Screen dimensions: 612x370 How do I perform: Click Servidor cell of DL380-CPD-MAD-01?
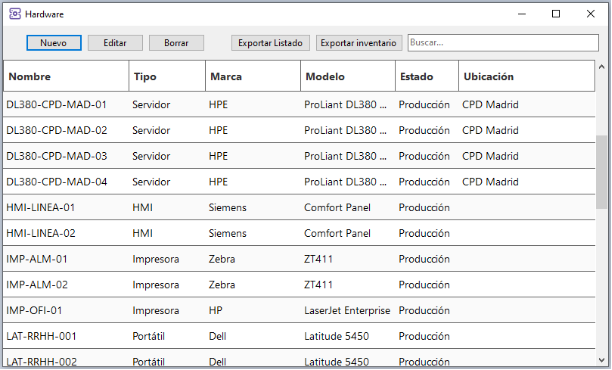tap(151, 105)
